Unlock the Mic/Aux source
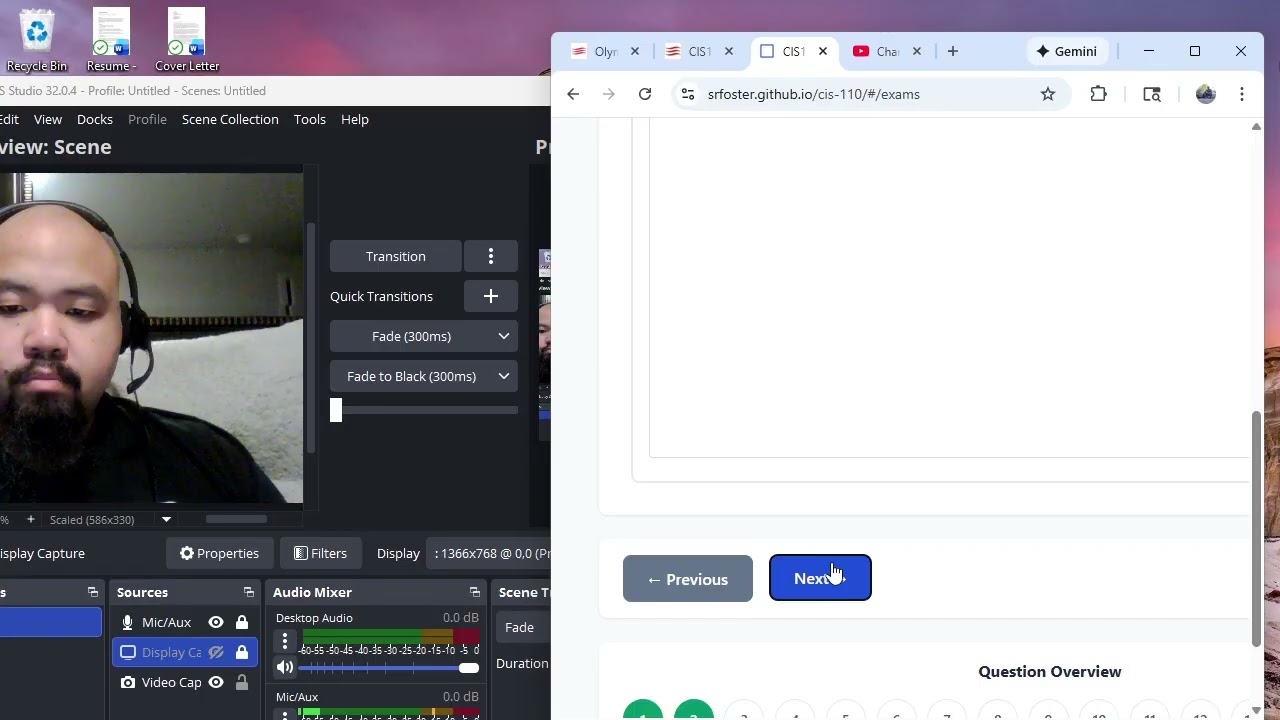This screenshot has height=720, width=1280. pos(242,622)
